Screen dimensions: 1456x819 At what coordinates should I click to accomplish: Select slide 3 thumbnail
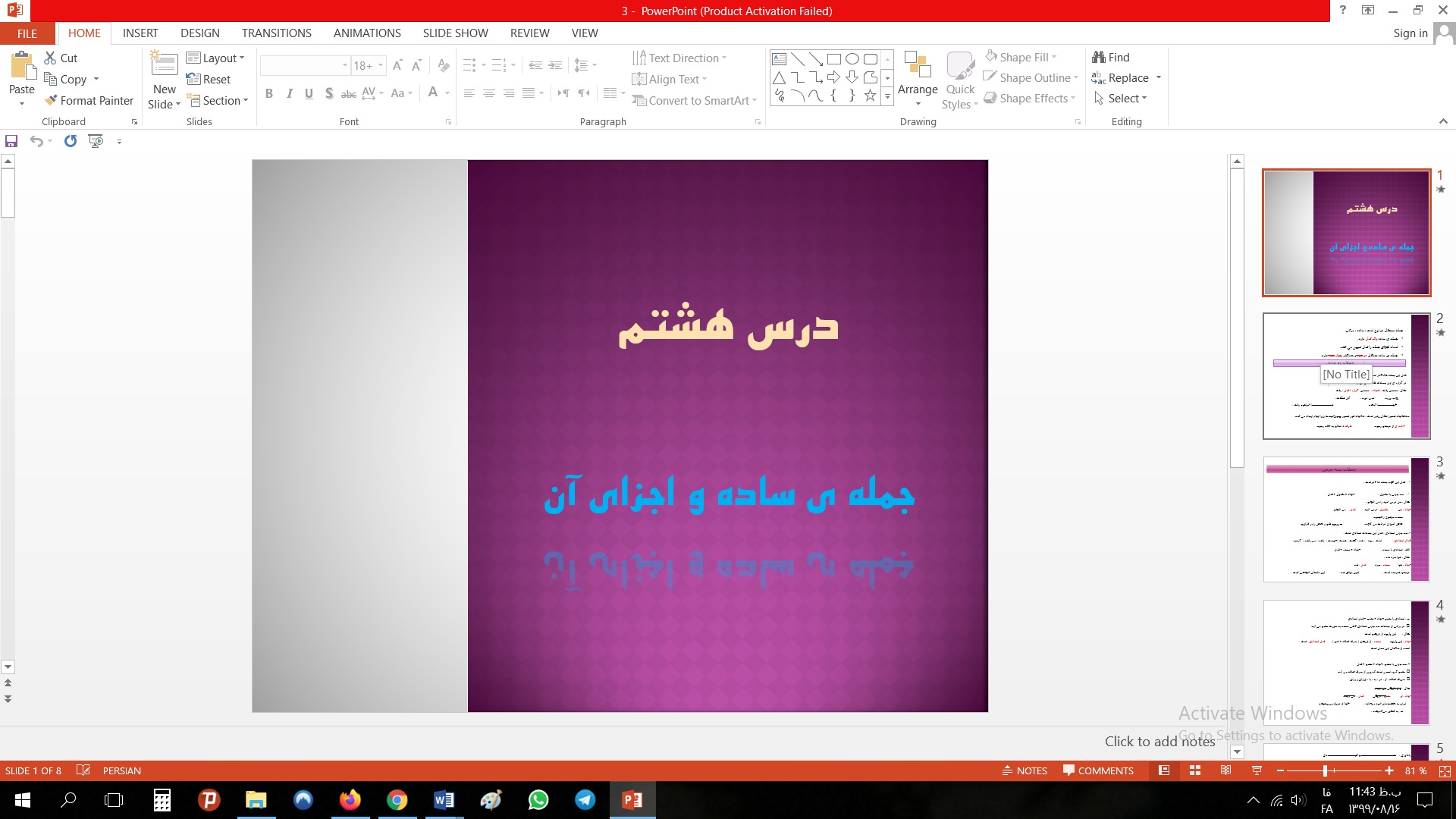(x=1346, y=519)
